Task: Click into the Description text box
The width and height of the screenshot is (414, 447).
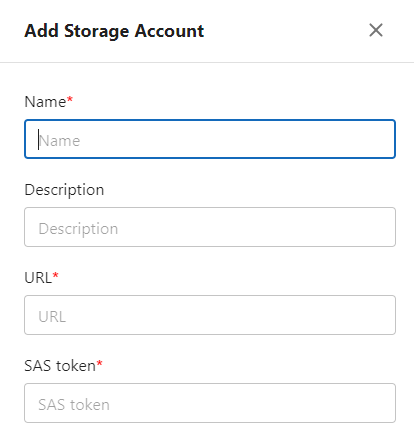Action: (x=210, y=227)
